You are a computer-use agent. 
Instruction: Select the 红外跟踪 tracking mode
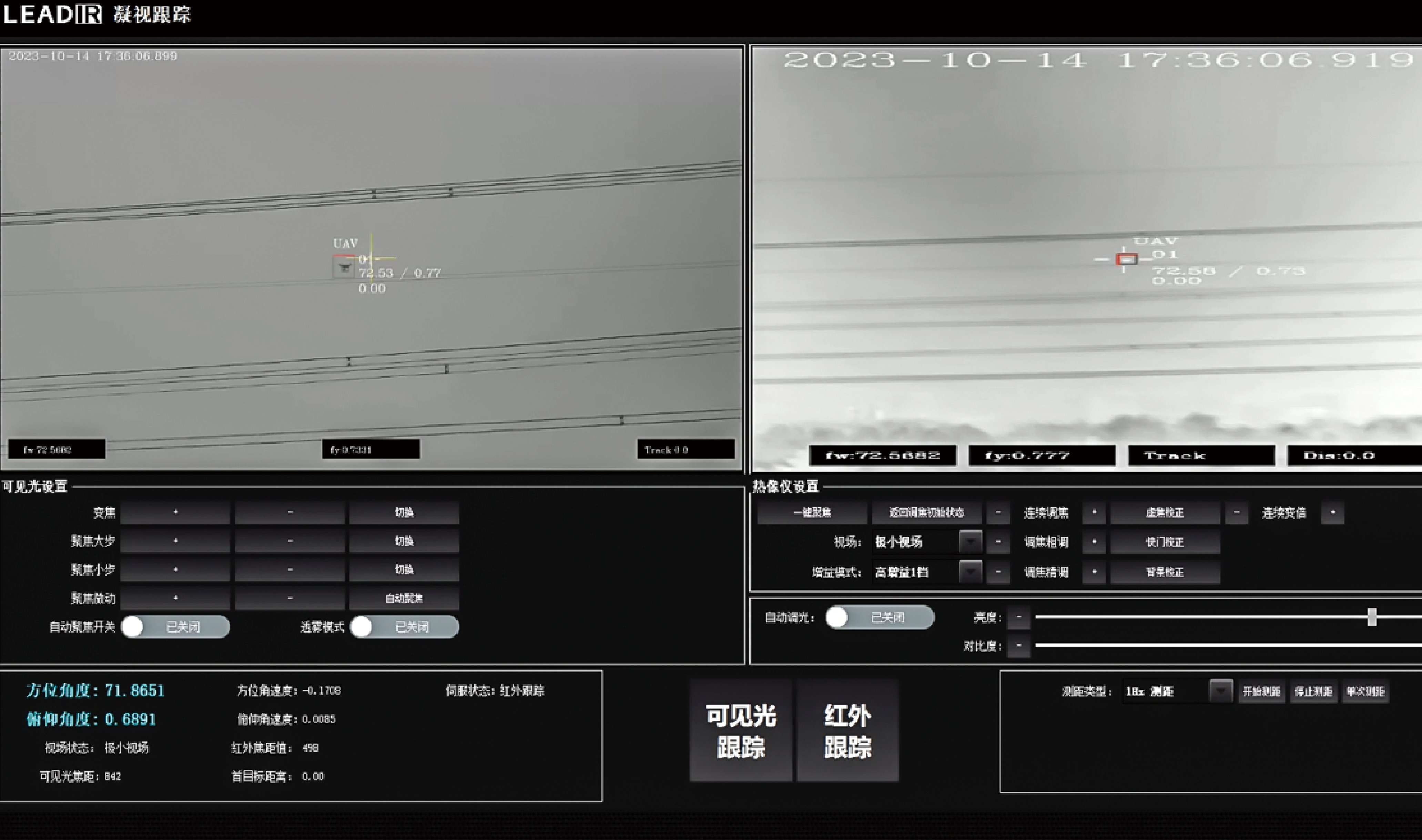pyautogui.click(x=847, y=731)
